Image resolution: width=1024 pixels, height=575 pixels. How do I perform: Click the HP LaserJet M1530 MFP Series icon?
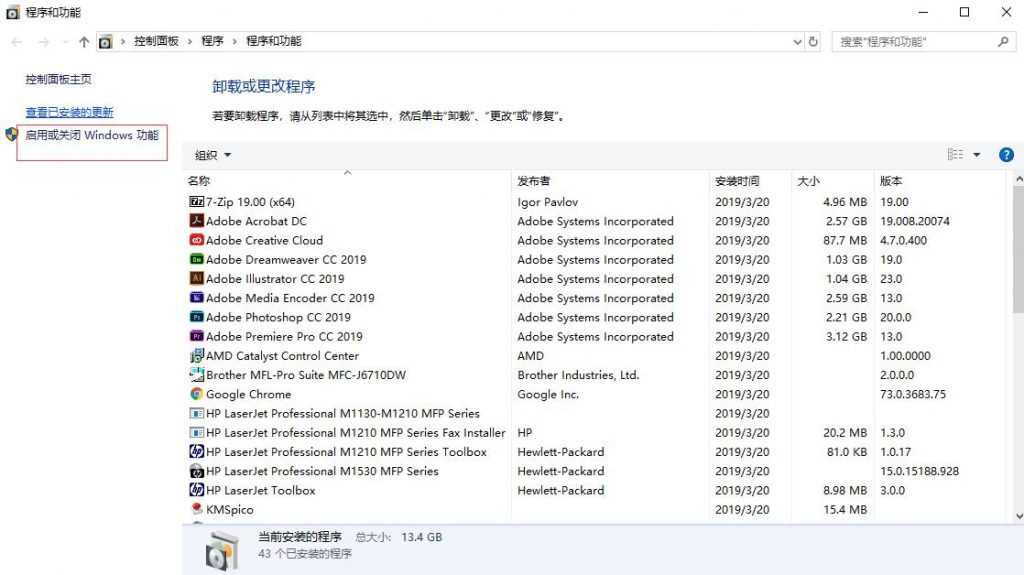pos(197,471)
